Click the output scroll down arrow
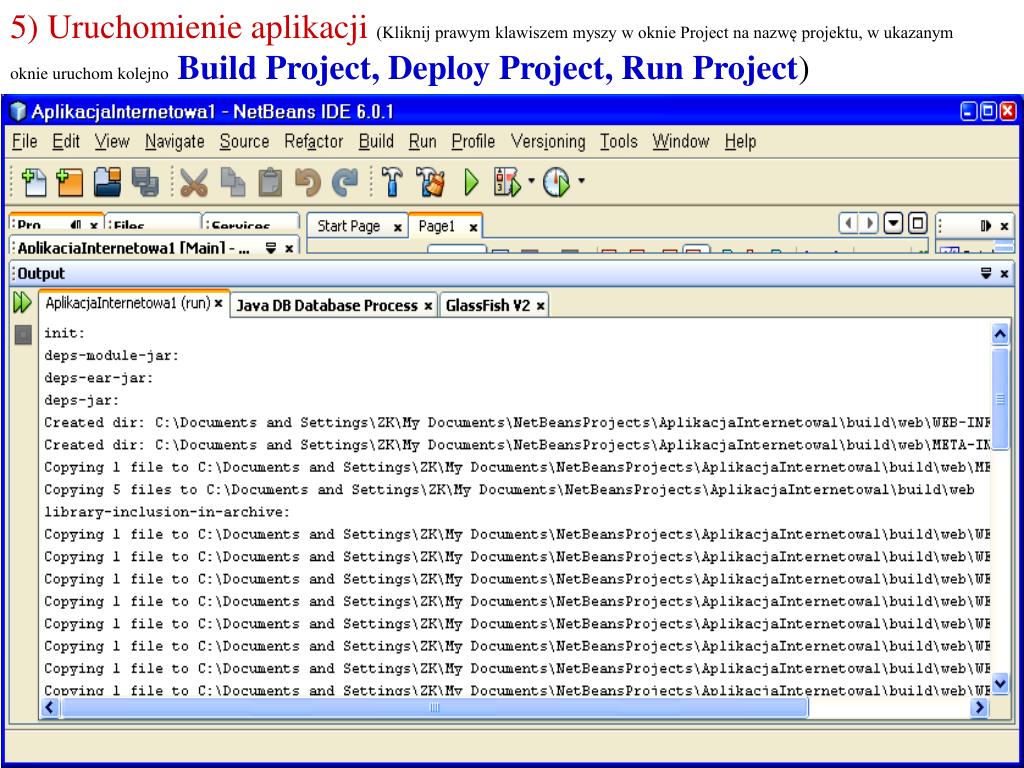This screenshot has width=1024, height=768. (1000, 684)
